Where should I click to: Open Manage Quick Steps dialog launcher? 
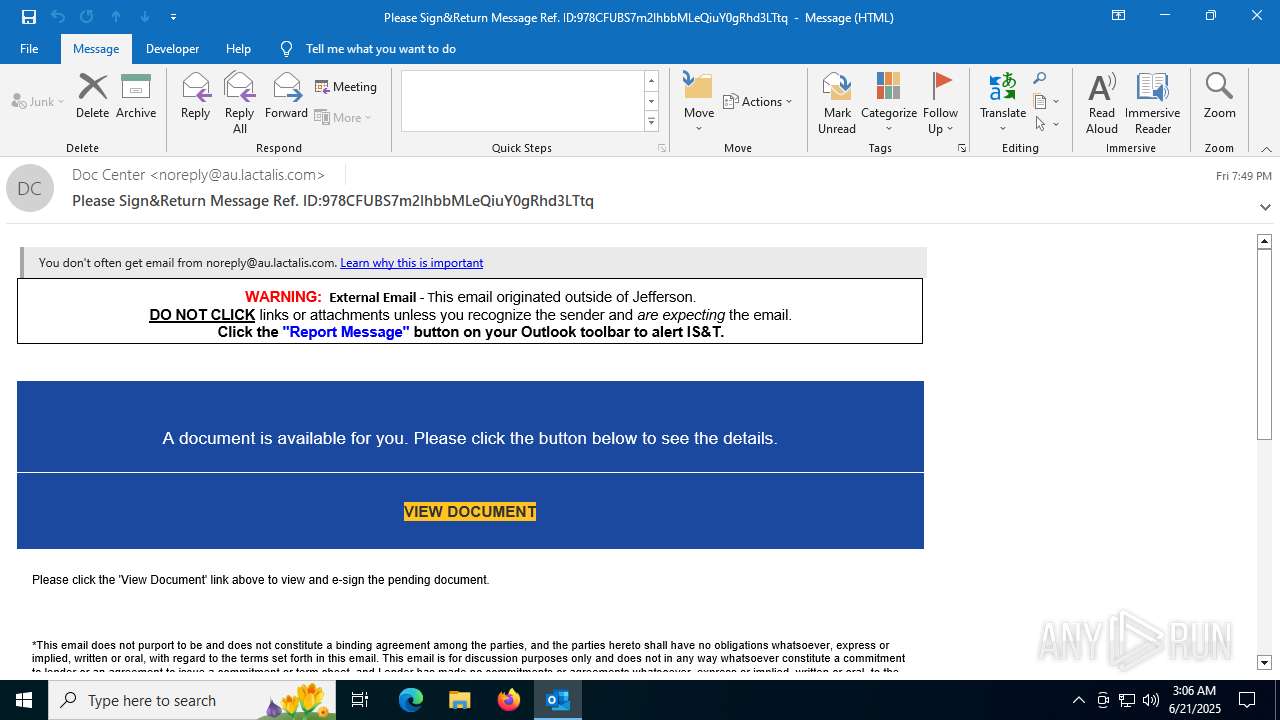point(661,148)
